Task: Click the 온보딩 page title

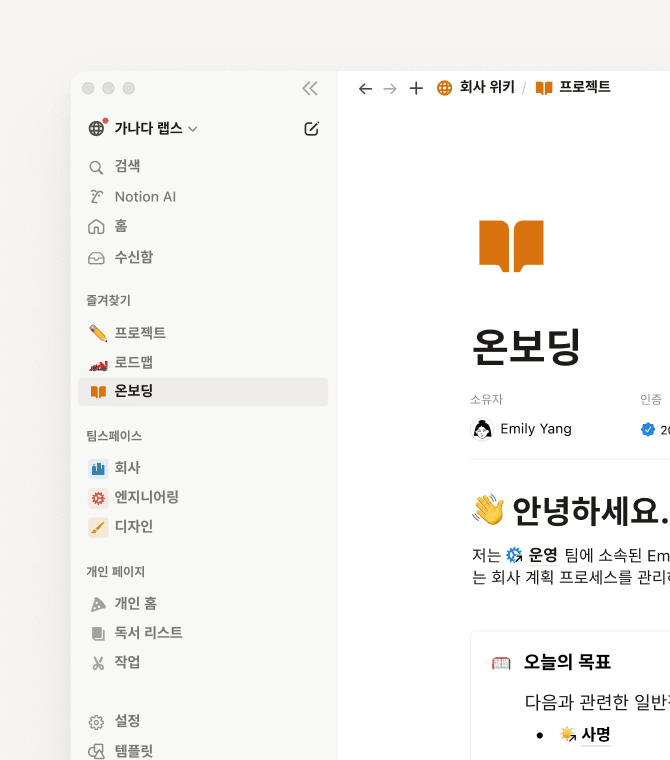Action: click(526, 347)
